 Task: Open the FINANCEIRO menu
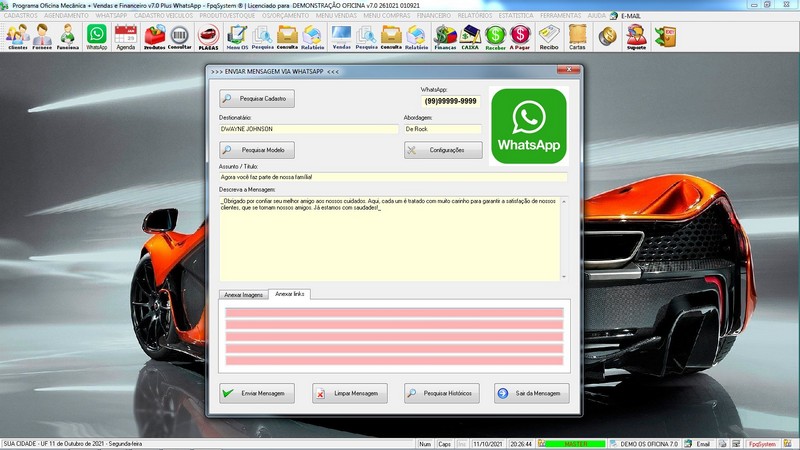[434, 16]
